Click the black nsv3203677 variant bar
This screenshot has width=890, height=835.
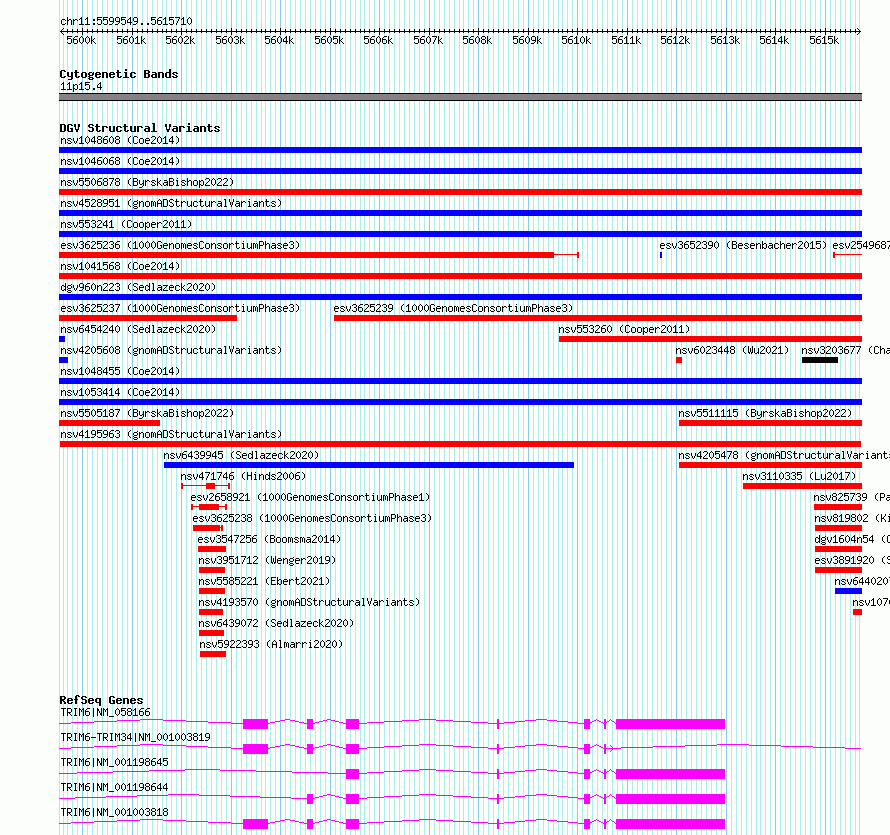tap(820, 360)
